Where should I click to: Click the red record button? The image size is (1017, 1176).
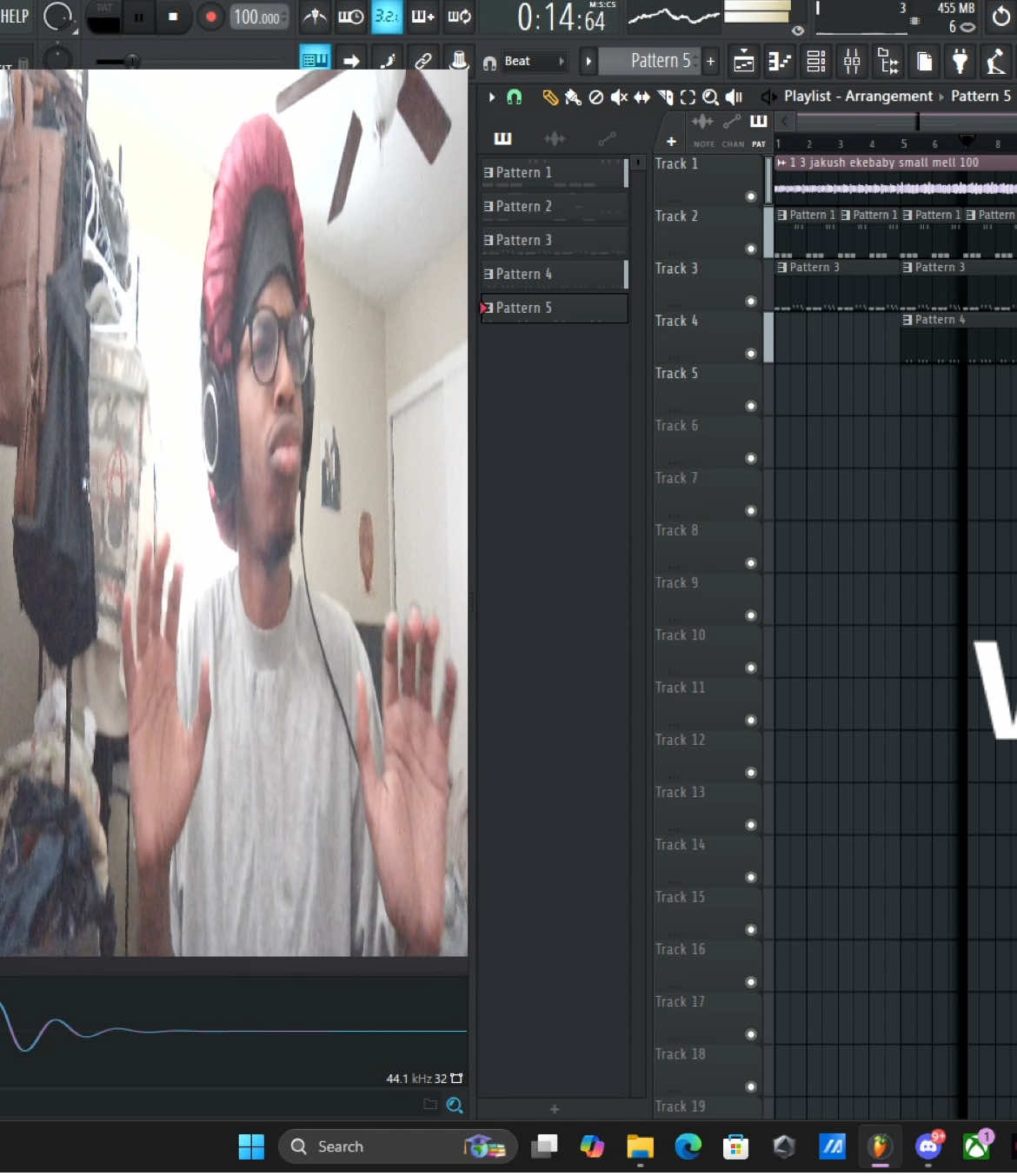coord(210,17)
